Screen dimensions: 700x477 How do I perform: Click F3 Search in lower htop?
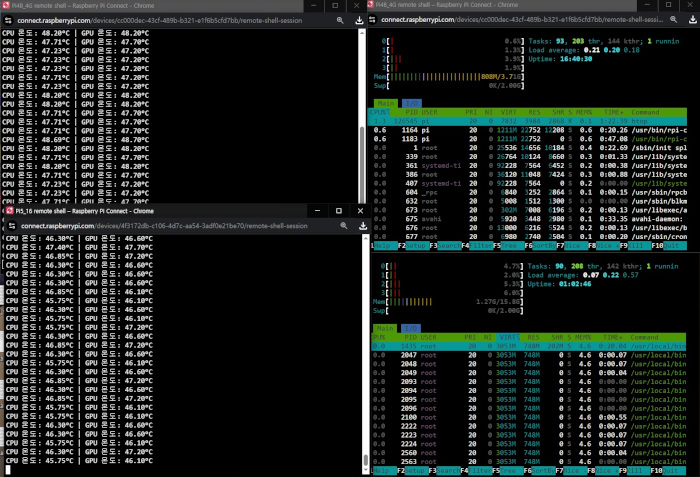point(444,471)
